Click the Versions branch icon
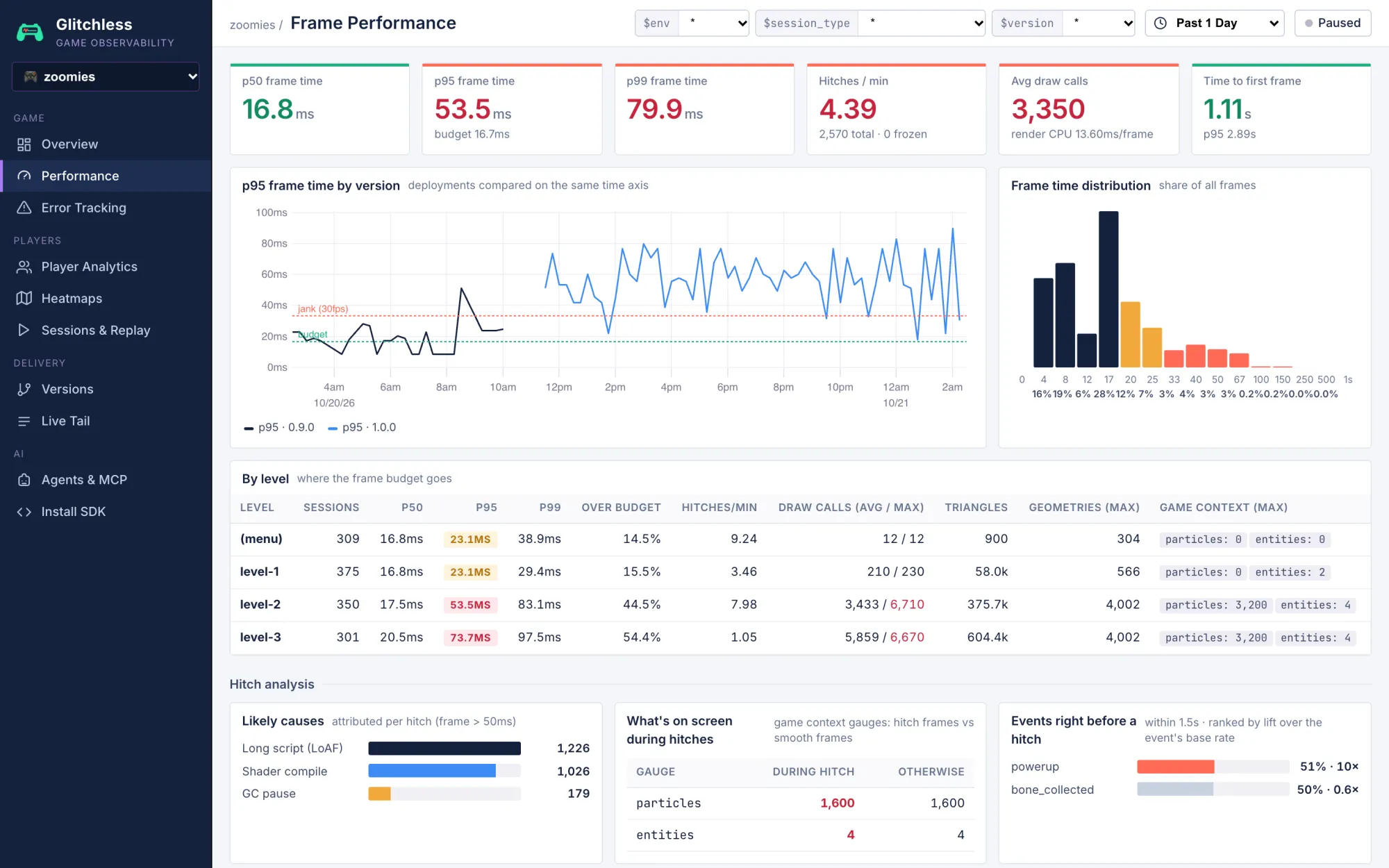1389x868 pixels. (x=24, y=390)
